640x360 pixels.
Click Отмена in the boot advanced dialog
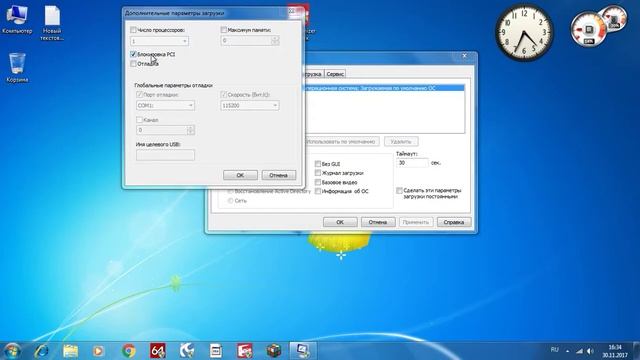(278, 175)
